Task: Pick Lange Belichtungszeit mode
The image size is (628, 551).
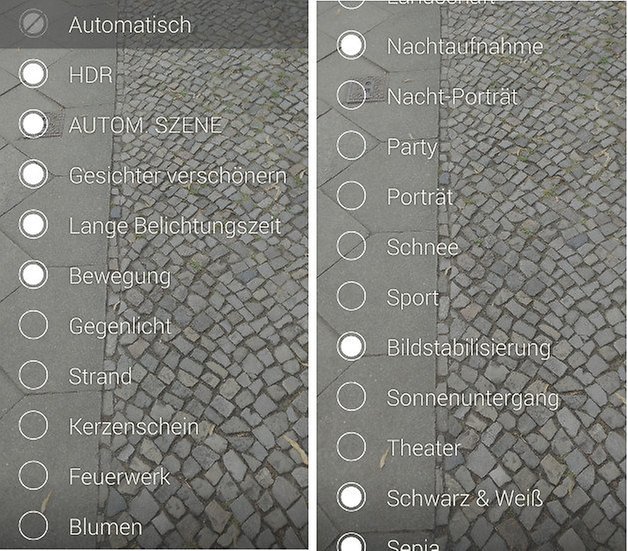Action: [154, 225]
